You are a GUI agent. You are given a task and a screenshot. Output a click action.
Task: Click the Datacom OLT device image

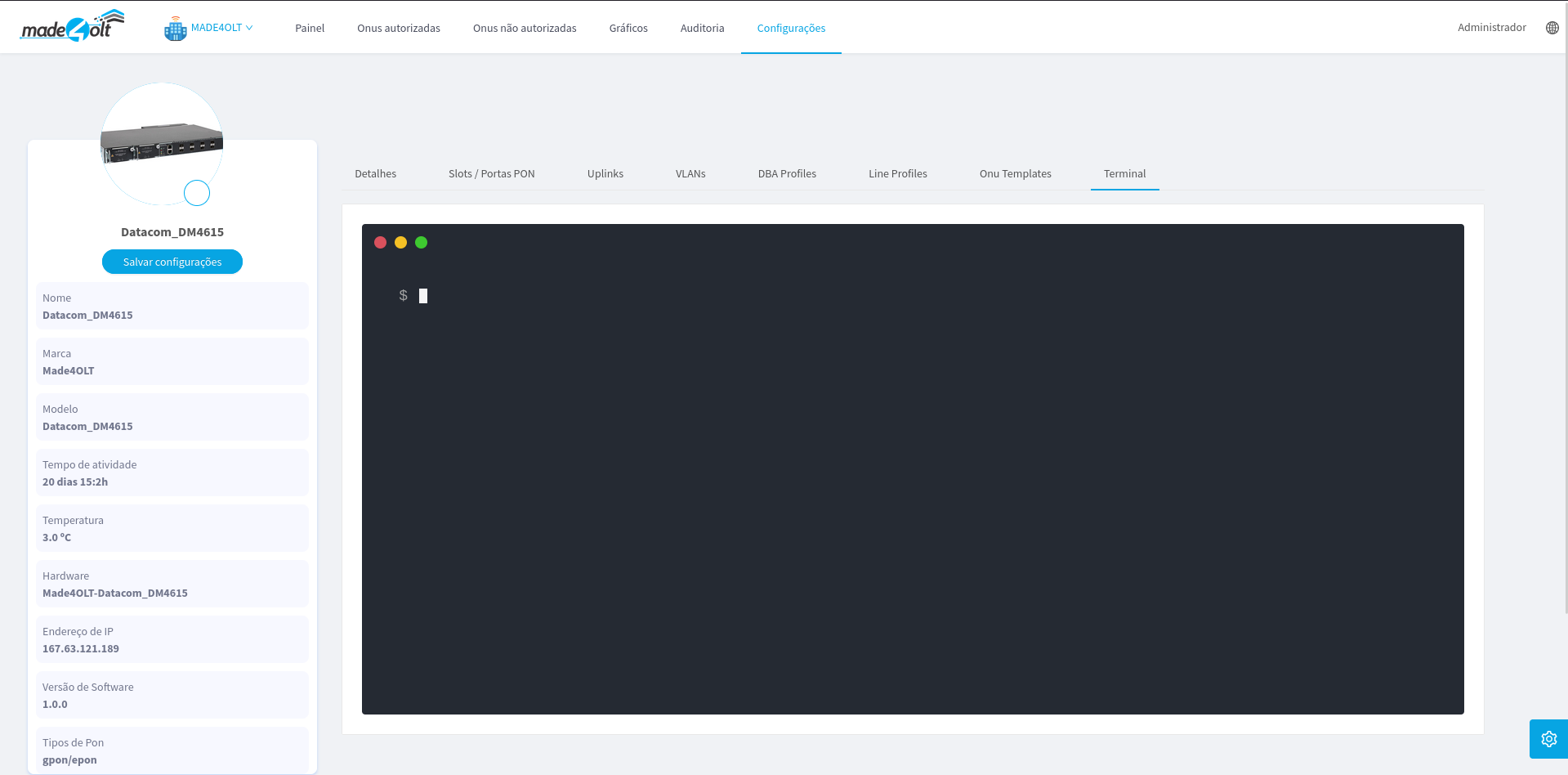tap(161, 142)
